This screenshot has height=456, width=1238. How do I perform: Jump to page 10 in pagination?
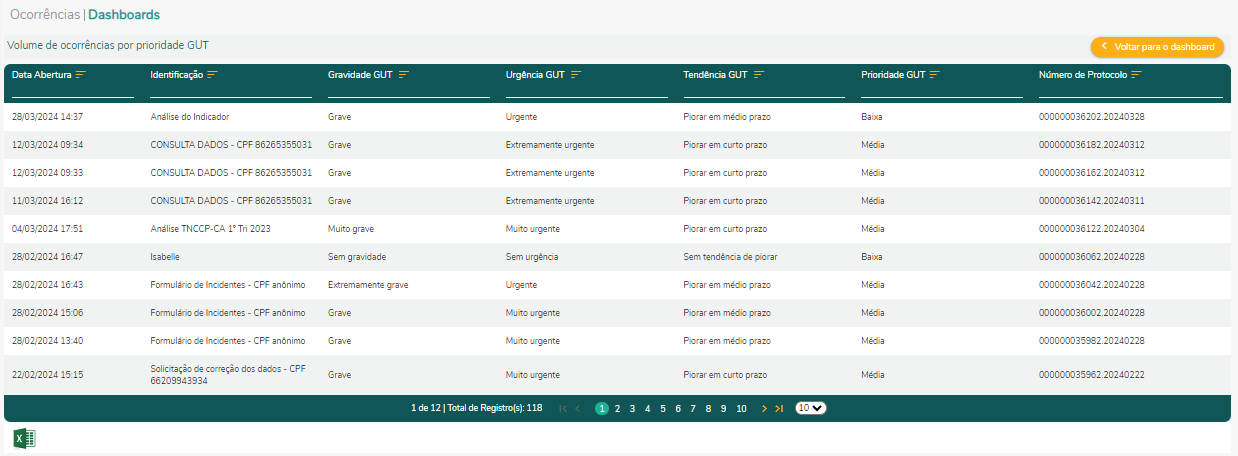click(x=741, y=409)
